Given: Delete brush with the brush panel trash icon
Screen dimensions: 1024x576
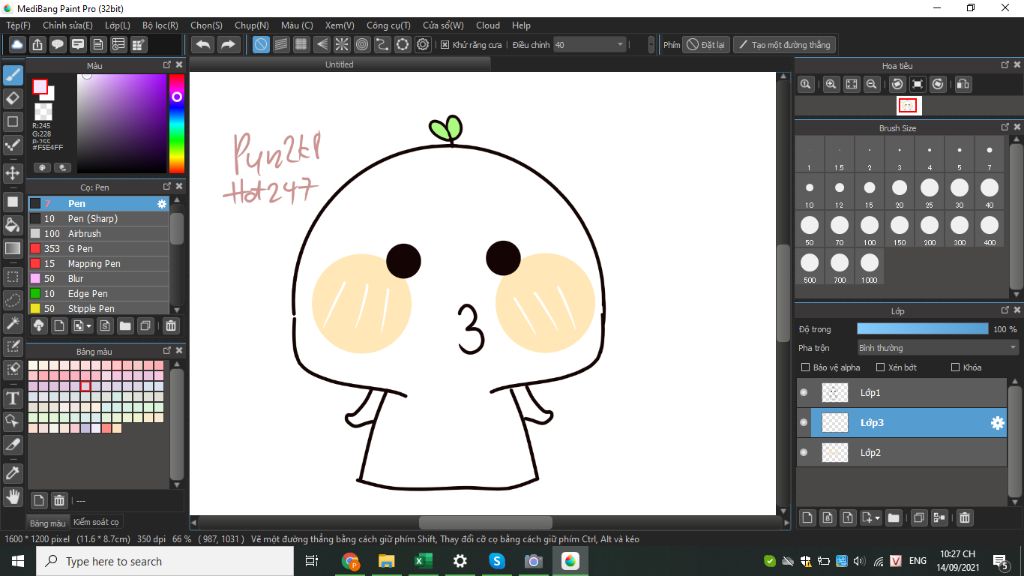Looking at the screenshot, I should click(170, 326).
